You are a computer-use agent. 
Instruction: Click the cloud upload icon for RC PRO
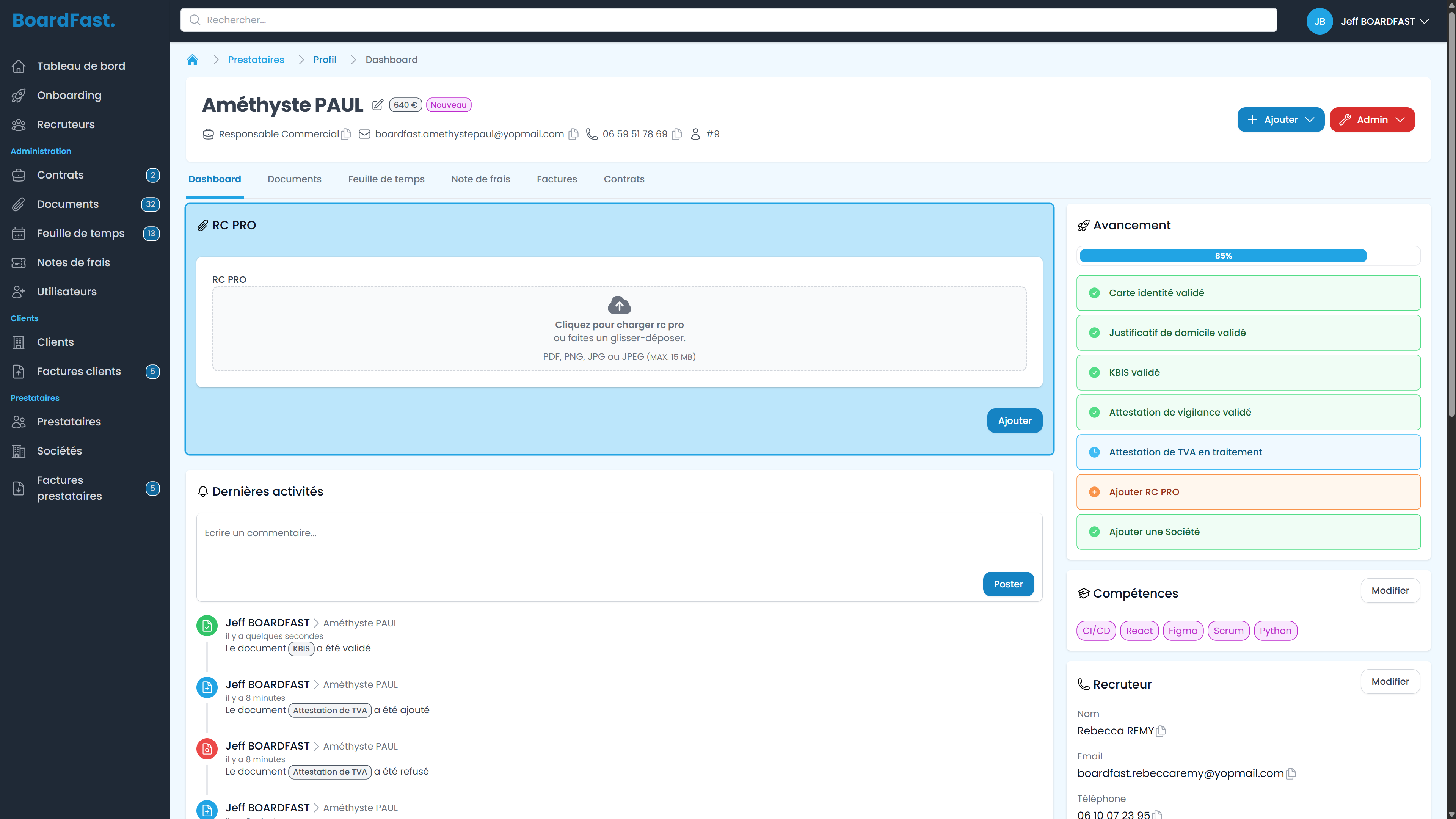point(619,305)
